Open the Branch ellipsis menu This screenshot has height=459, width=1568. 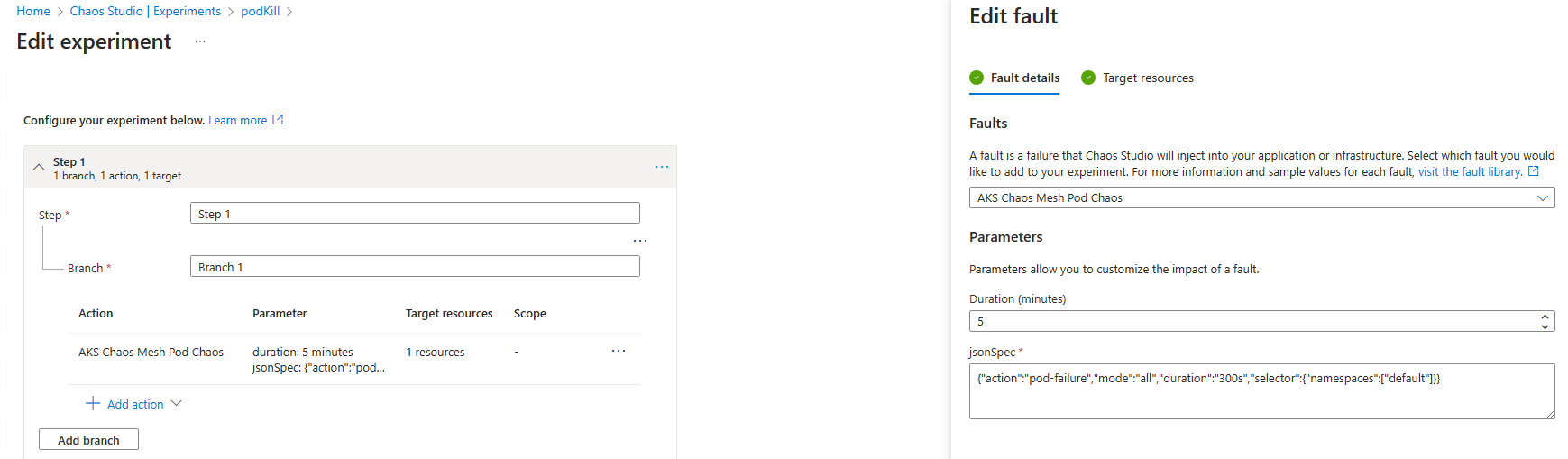coord(640,241)
